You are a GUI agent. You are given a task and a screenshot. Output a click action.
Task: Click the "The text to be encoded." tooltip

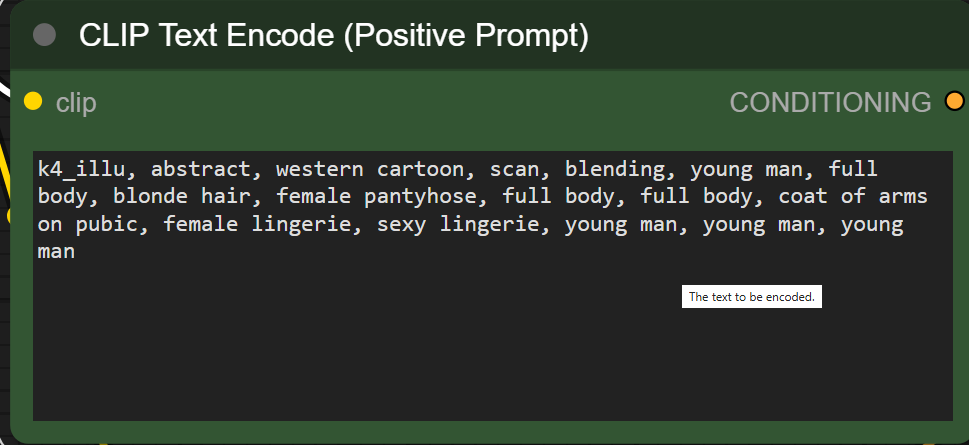pyautogui.click(x=752, y=297)
